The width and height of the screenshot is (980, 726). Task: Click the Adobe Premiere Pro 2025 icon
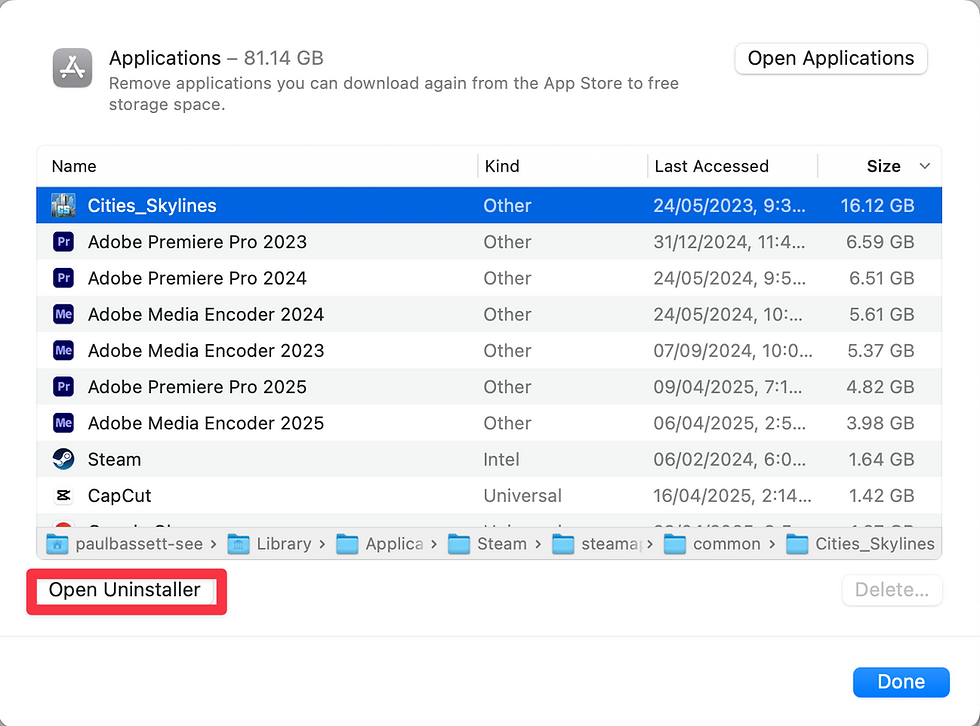point(64,387)
